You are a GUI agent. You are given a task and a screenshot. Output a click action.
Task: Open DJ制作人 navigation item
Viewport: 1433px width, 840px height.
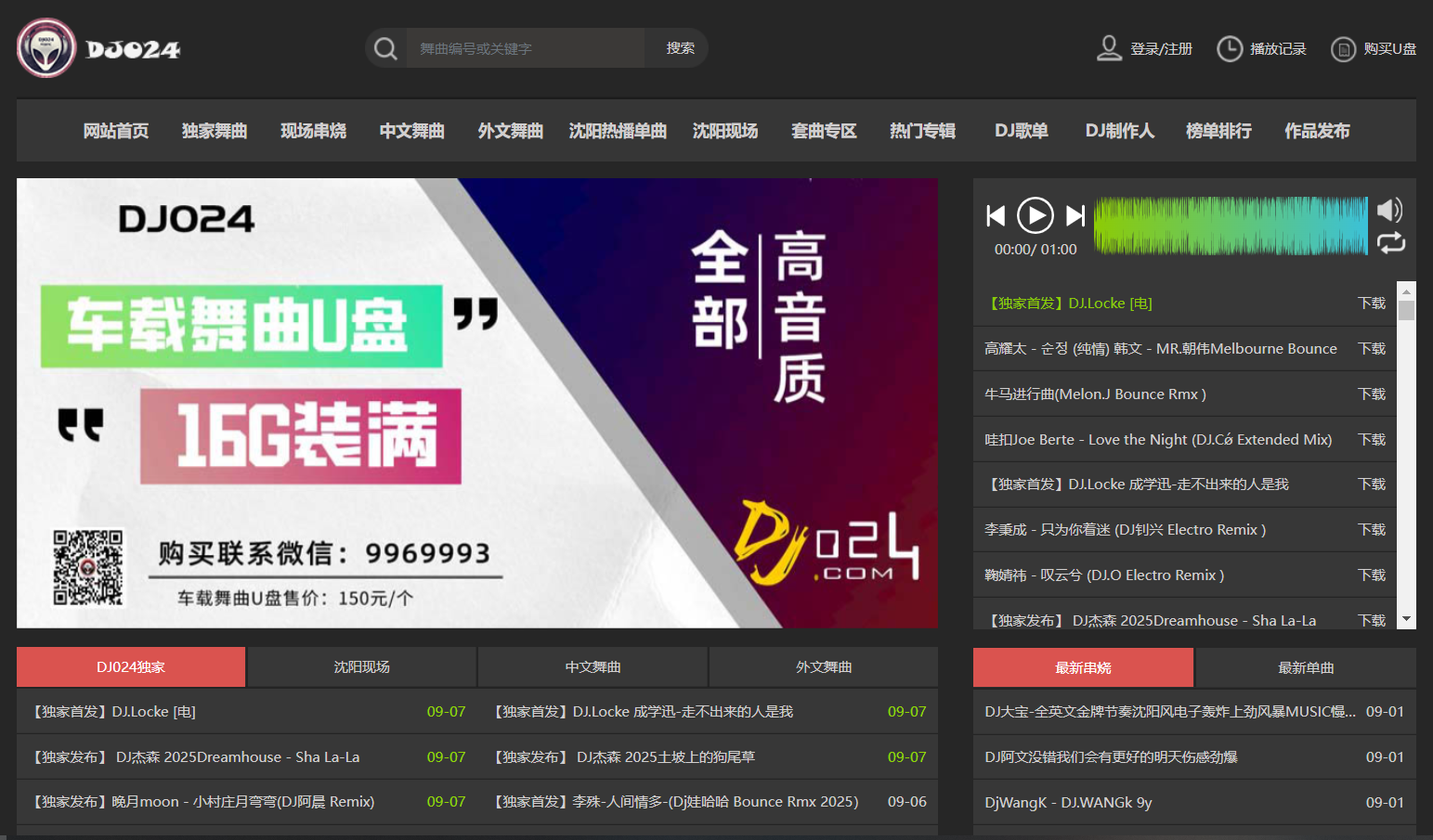pos(1120,131)
